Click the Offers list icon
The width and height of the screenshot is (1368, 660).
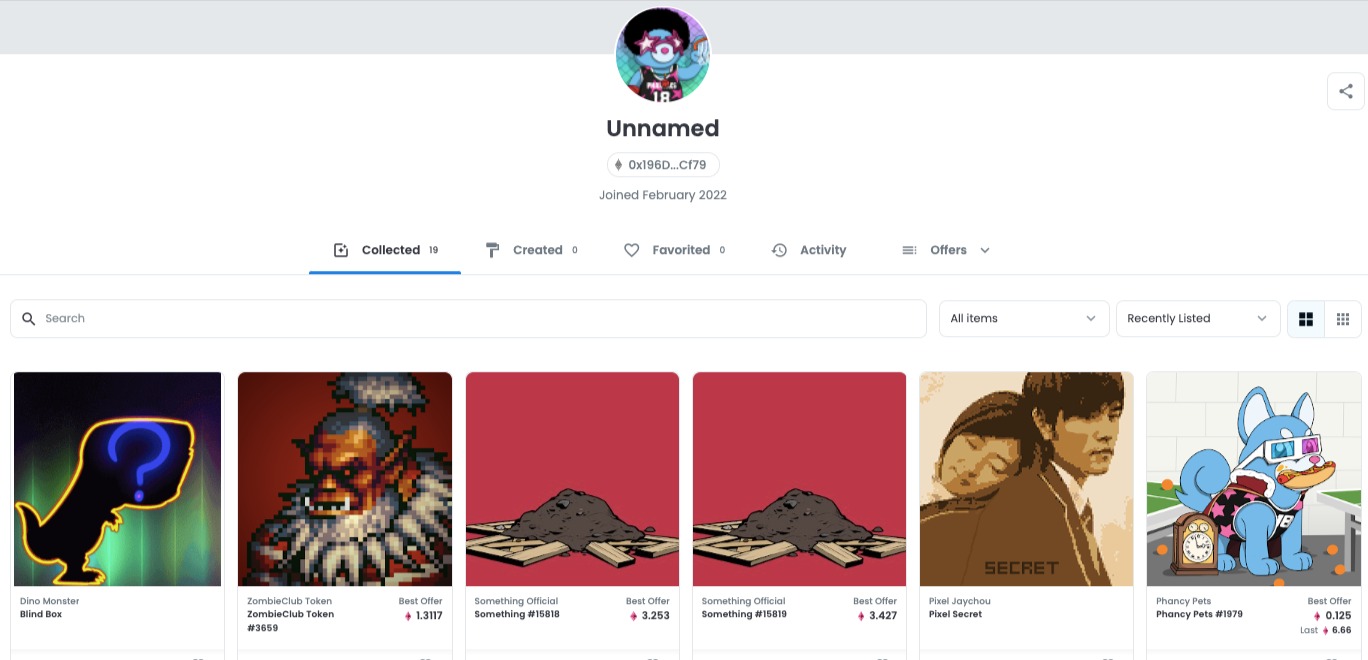click(909, 250)
